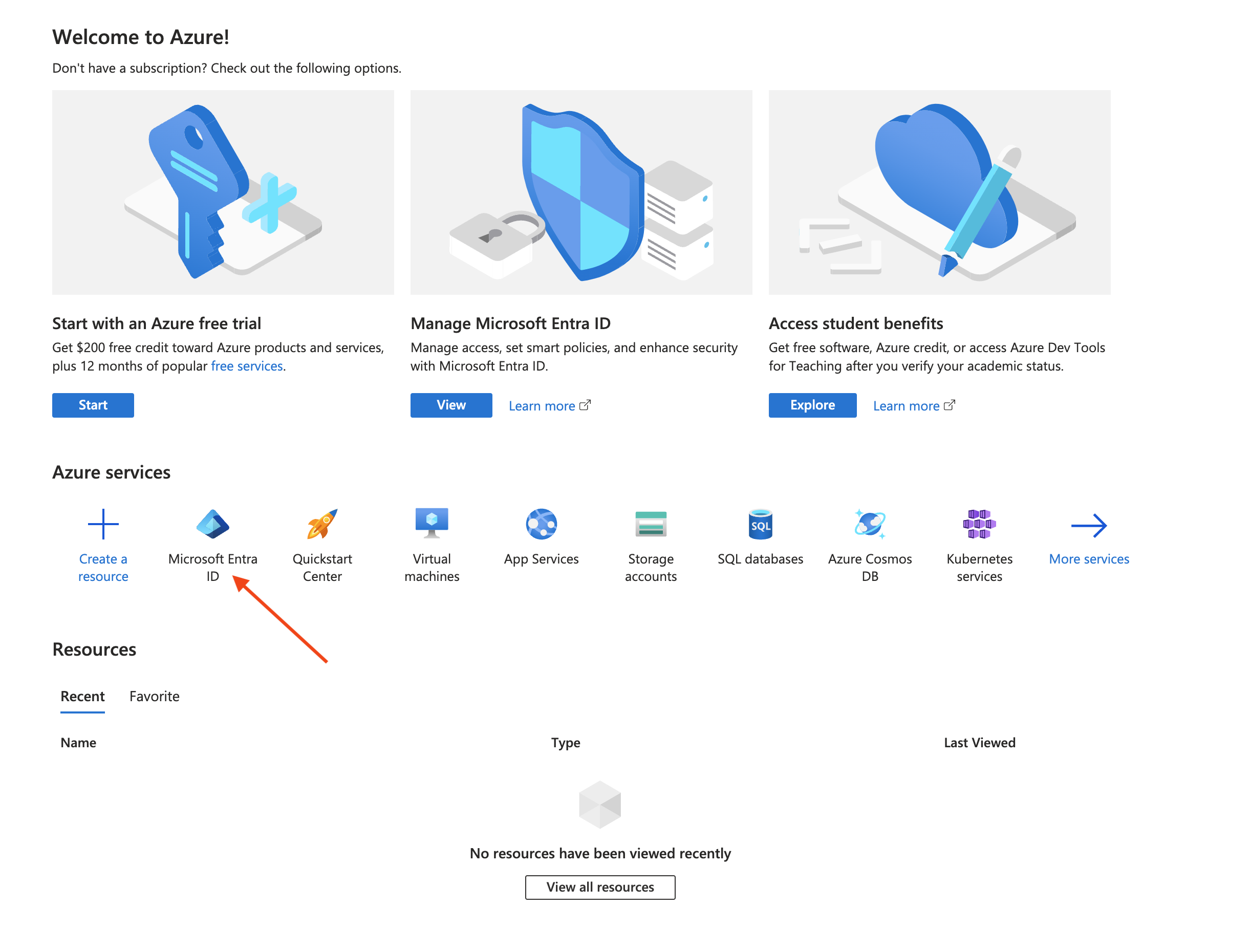Open the App Services icon
The width and height of the screenshot is (1250, 952).
click(541, 524)
